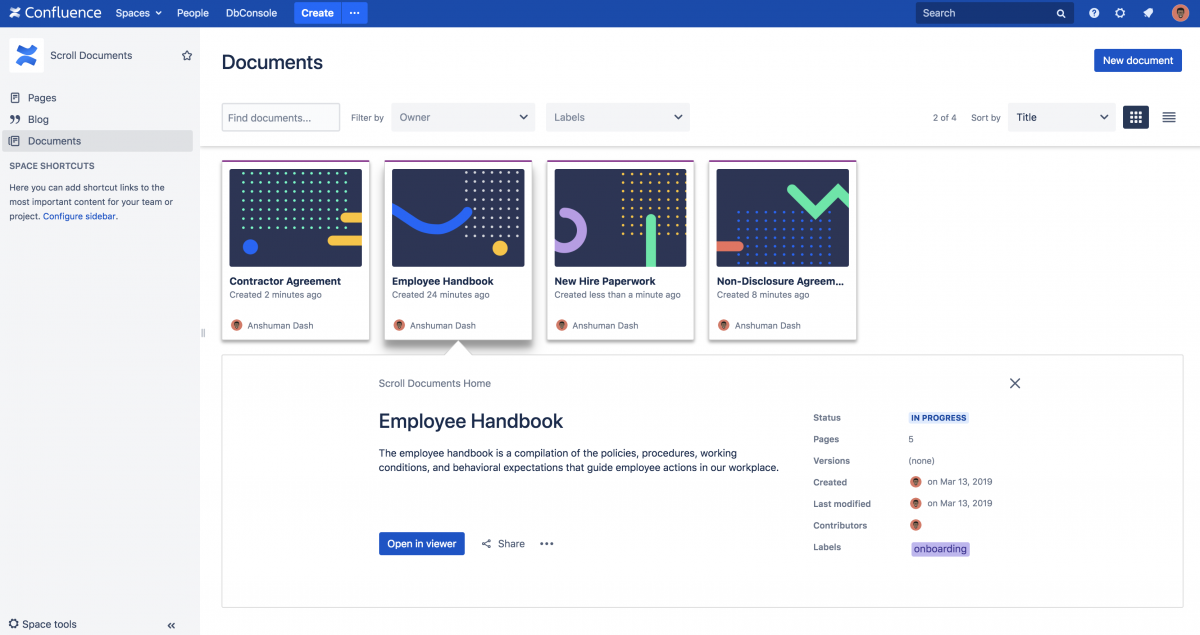Star the Scroll Documents space
1200x635 pixels.
coord(187,56)
